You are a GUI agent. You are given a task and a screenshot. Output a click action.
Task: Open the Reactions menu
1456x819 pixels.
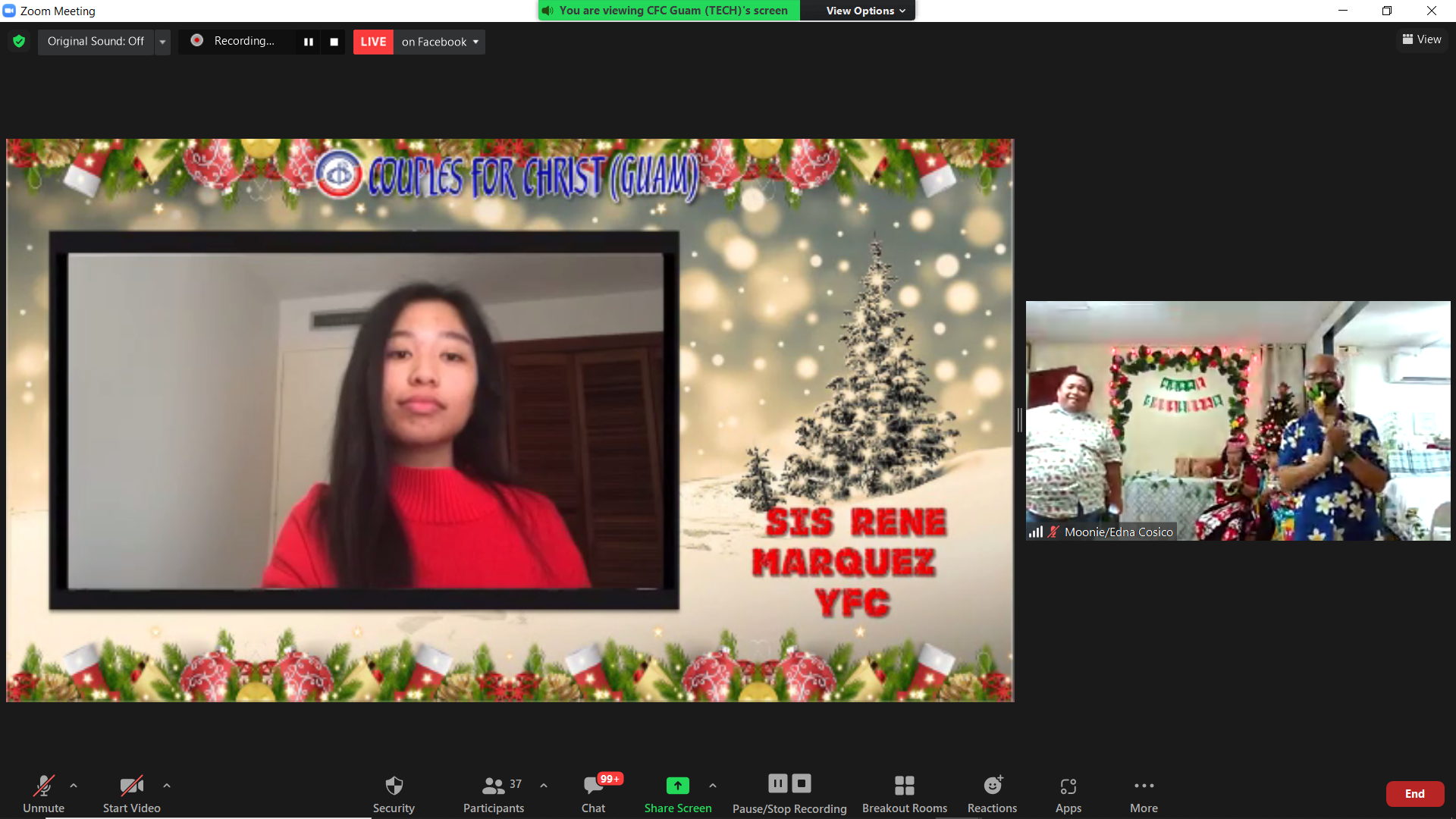(x=992, y=794)
